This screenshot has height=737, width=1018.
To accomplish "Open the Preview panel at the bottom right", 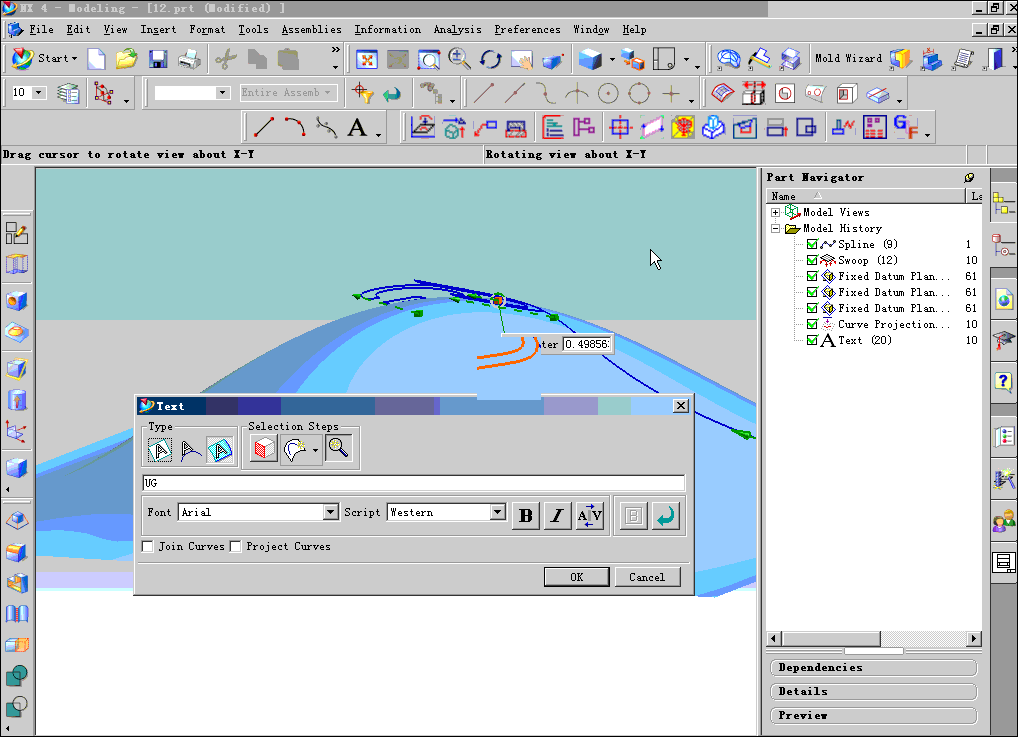I will [x=872, y=715].
